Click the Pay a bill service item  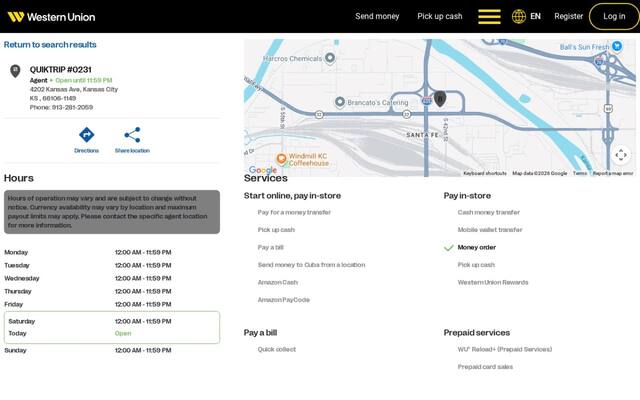click(270, 247)
